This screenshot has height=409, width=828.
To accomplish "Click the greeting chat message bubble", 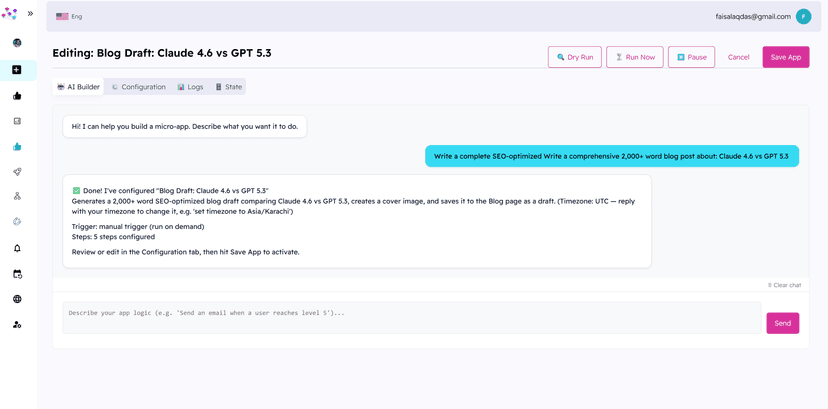I will (185, 127).
